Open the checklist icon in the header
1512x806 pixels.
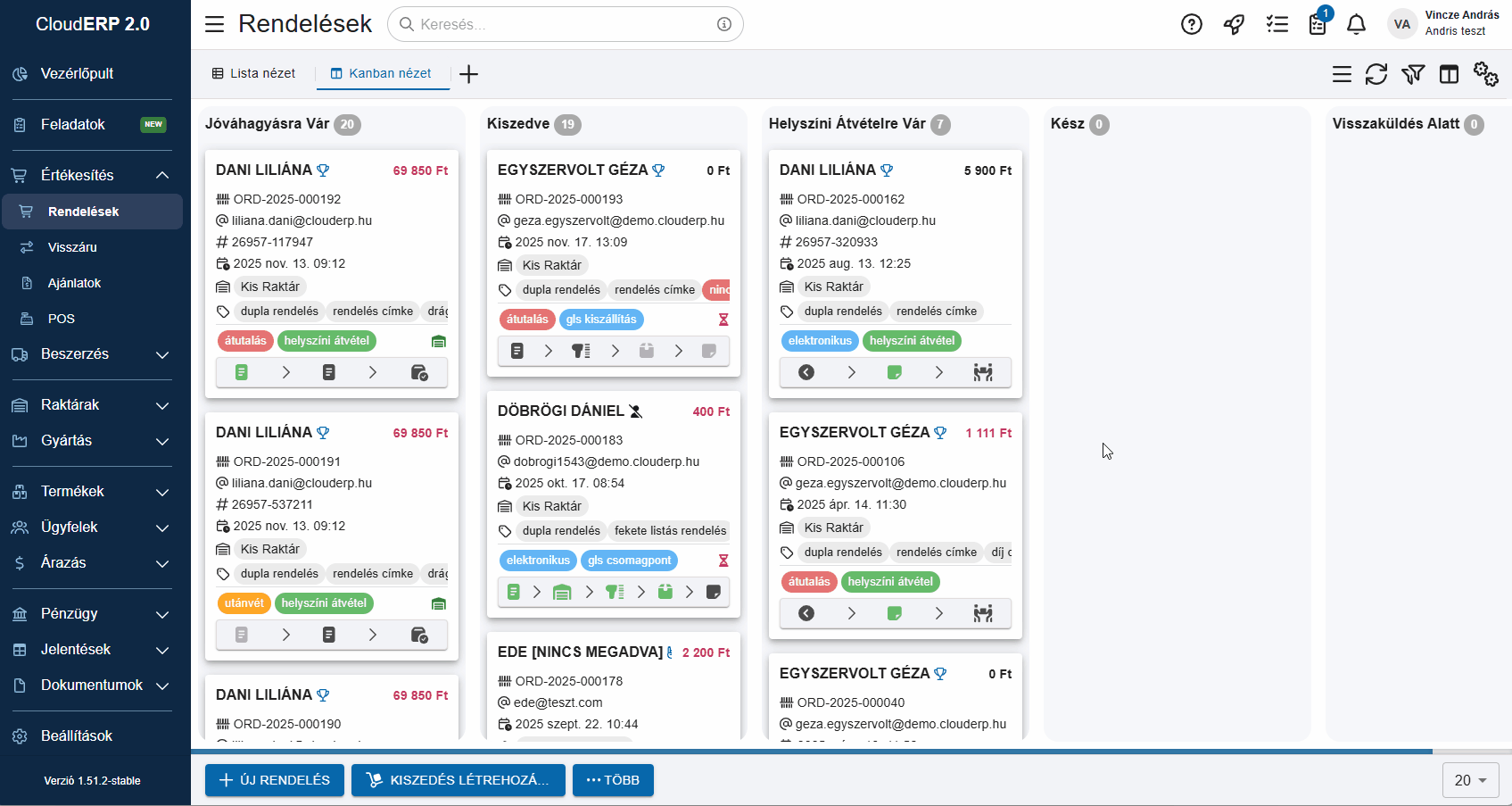(1277, 24)
